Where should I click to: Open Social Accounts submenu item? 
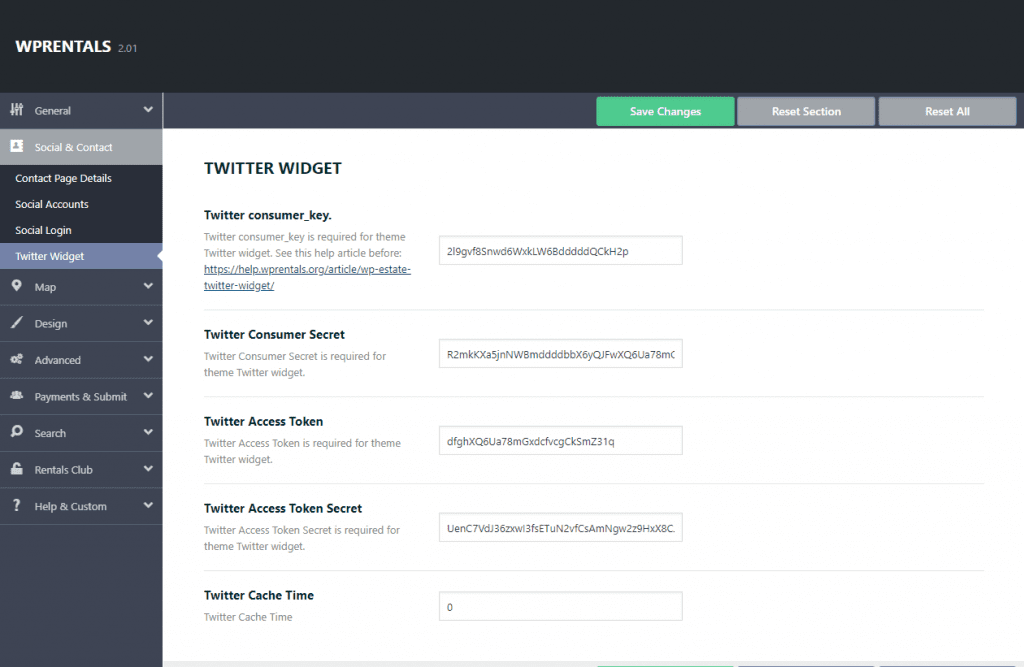pyautogui.click(x=52, y=204)
